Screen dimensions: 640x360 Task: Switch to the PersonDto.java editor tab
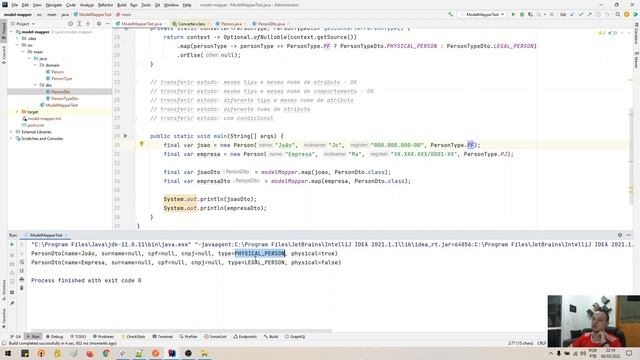271,24
